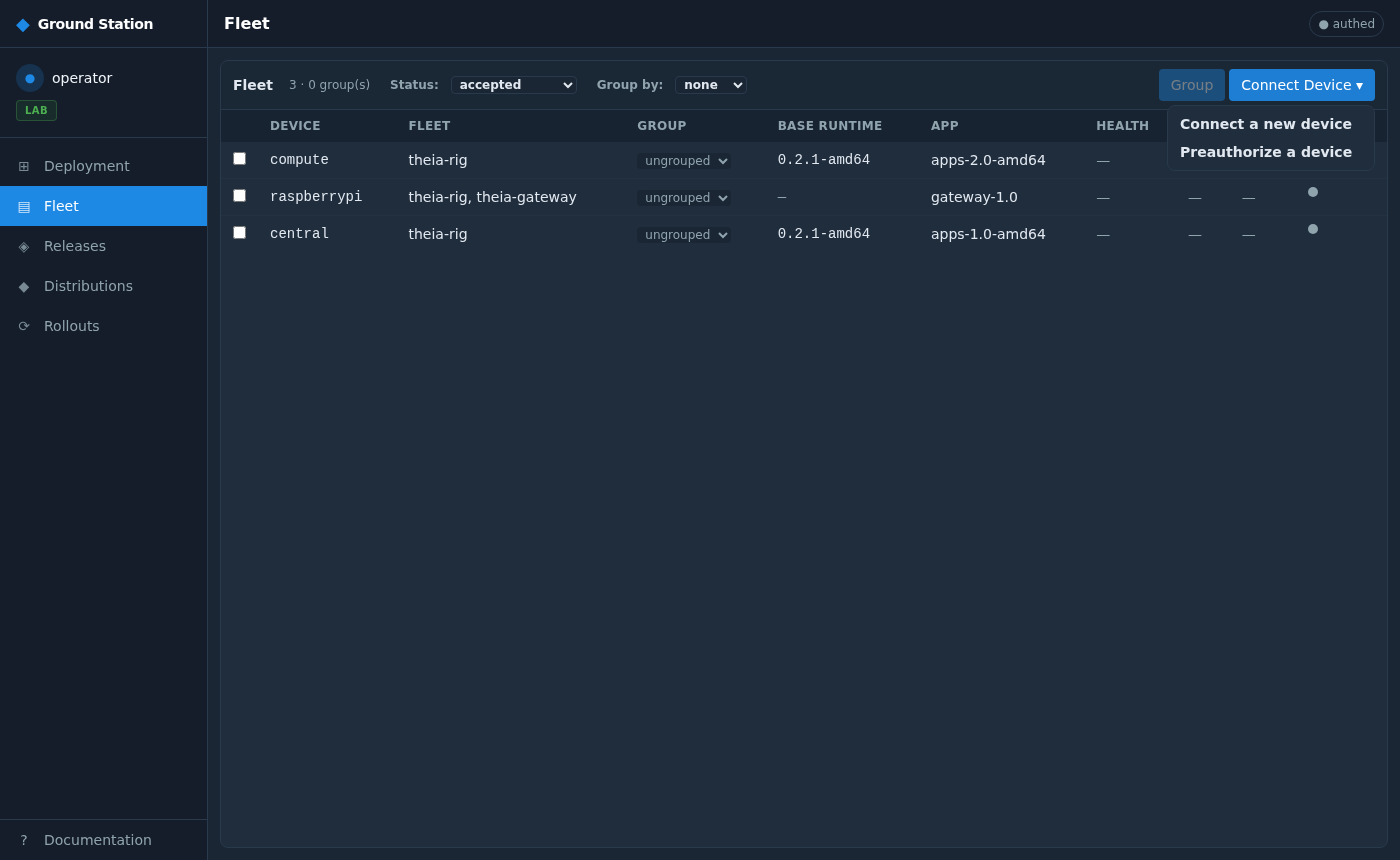Open the Rollouts page
The image size is (1400, 860).
click(x=104, y=326)
